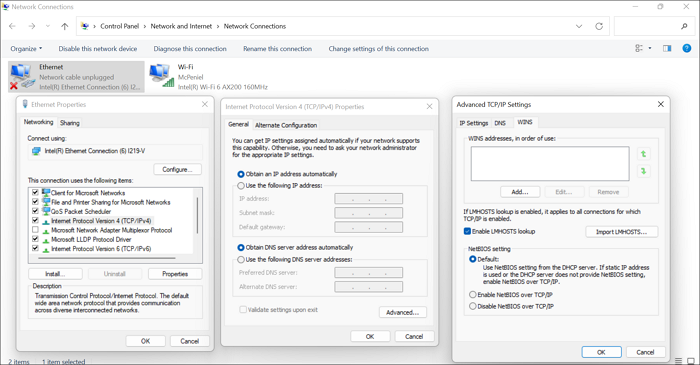Toggle File and Printer Sharing checkbox
The image size is (700, 365).
(x=35, y=202)
